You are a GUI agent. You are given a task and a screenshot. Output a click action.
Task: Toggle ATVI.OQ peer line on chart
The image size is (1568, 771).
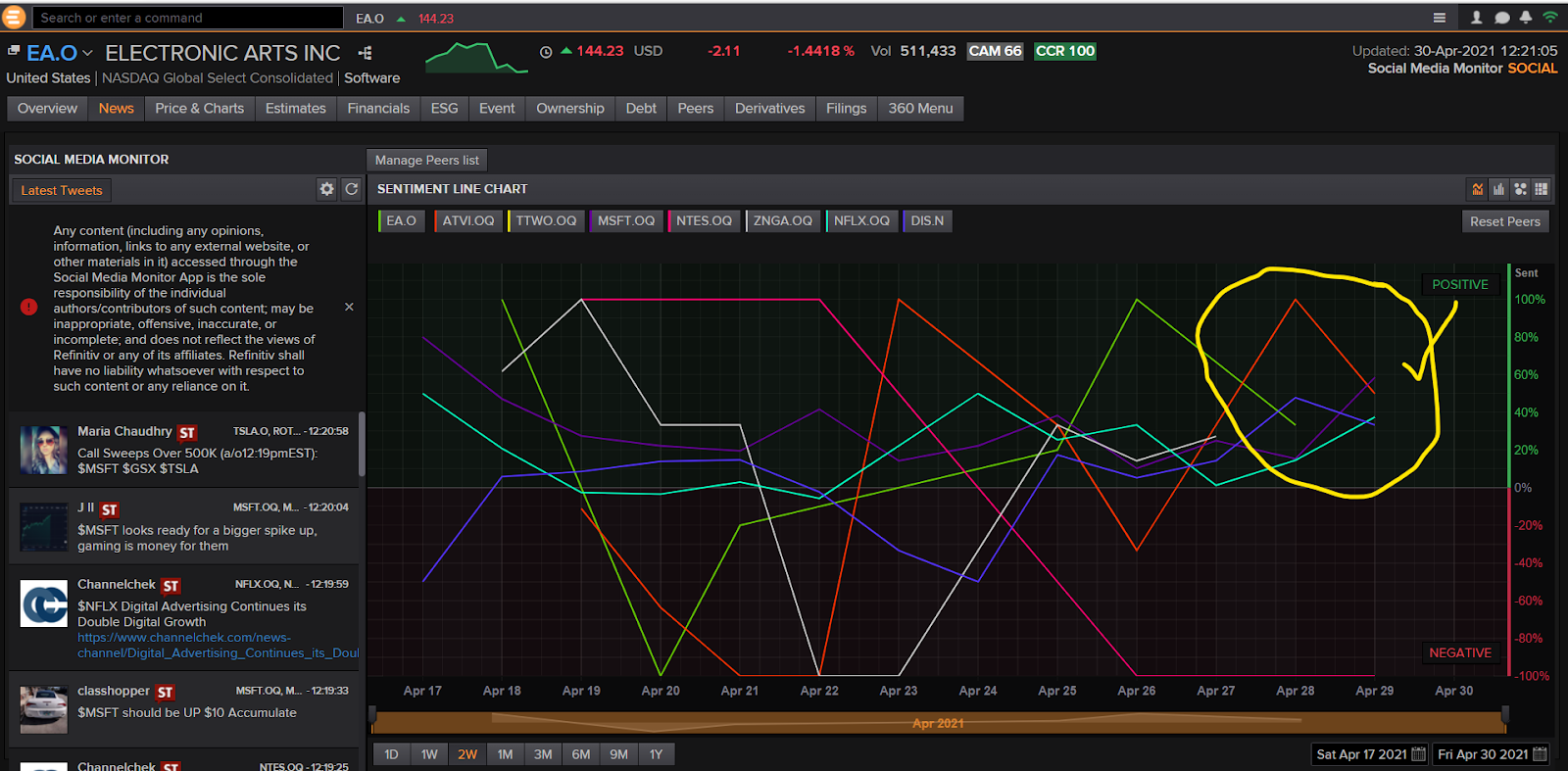(x=467, y=221)
